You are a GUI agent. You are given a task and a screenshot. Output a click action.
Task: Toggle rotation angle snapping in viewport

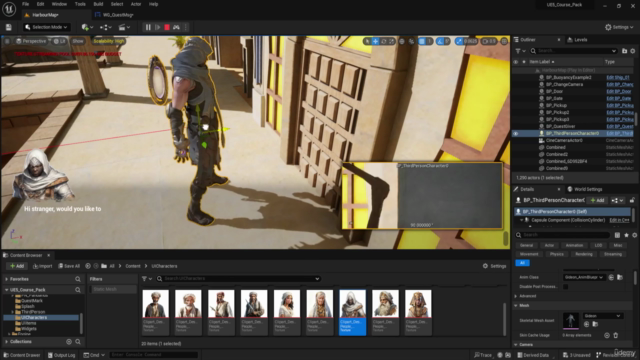(x=440, y=41)
